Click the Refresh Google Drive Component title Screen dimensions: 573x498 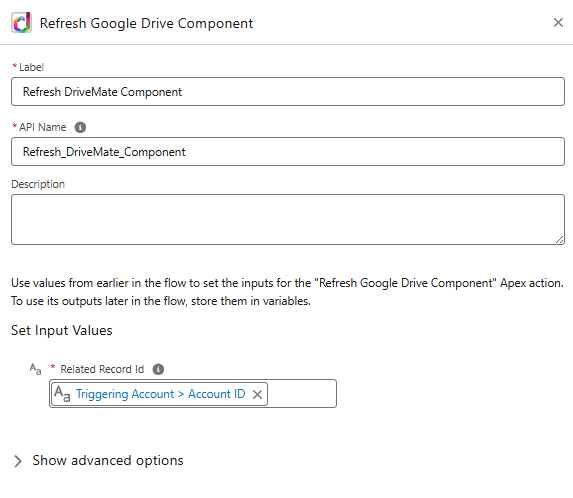click(146, 23)
